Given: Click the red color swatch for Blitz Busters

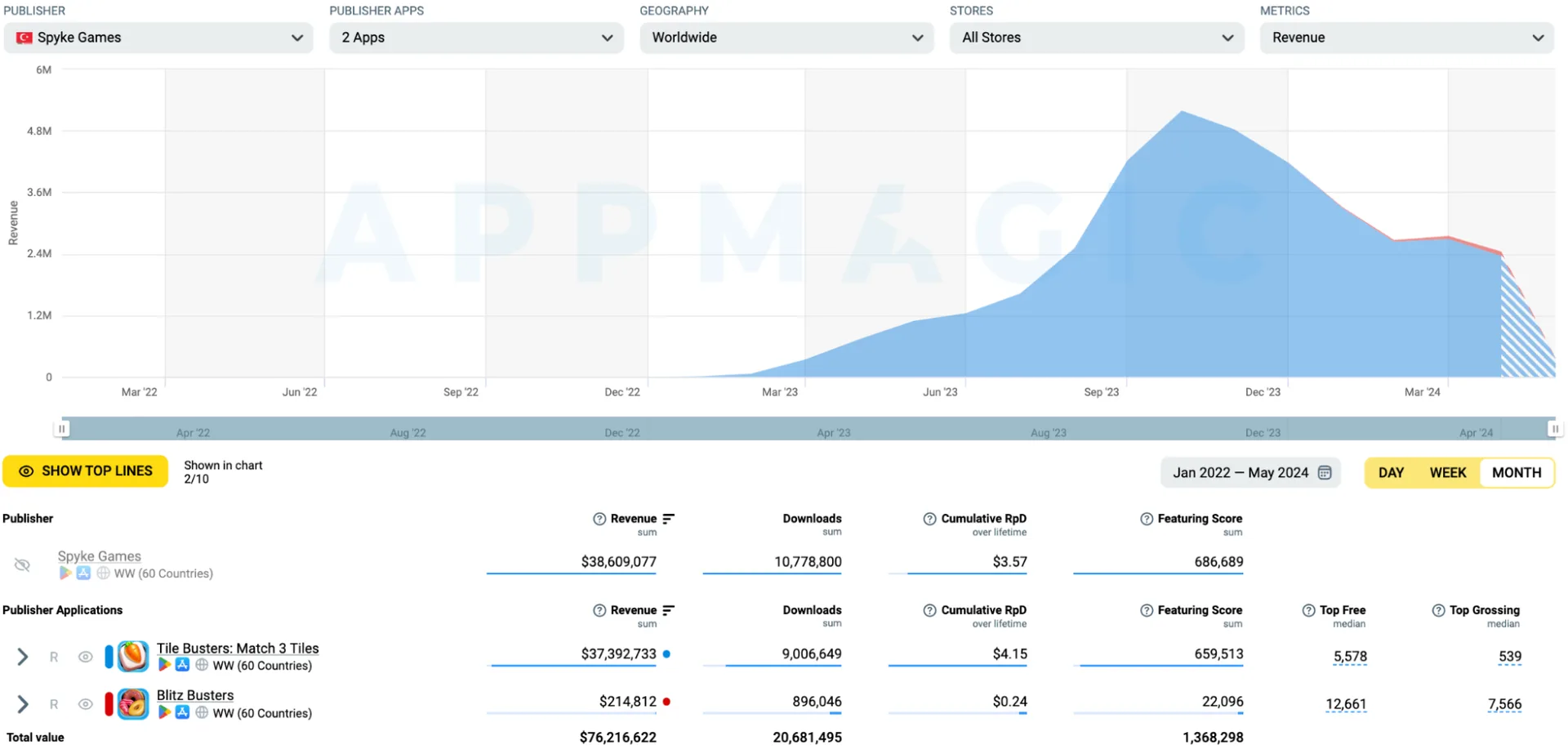Looking at the screenshot, I should tap(109, 704).
